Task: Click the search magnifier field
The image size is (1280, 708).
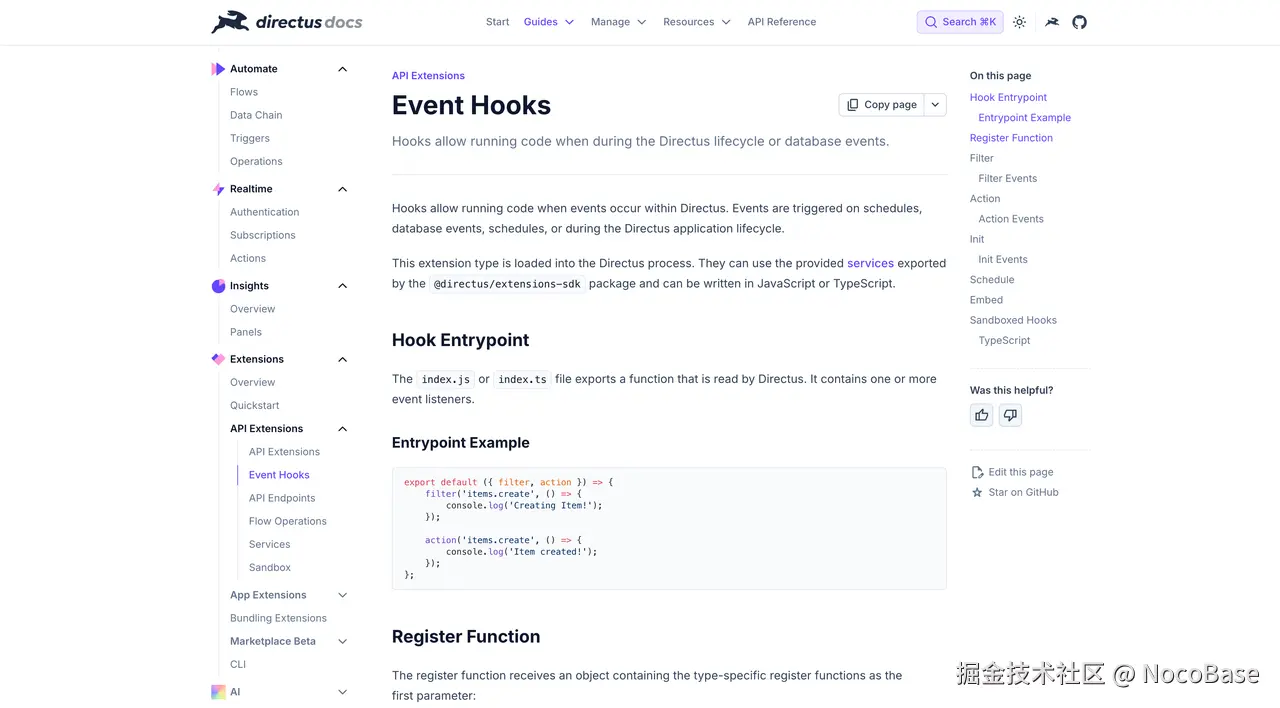Action: [960, 22]
